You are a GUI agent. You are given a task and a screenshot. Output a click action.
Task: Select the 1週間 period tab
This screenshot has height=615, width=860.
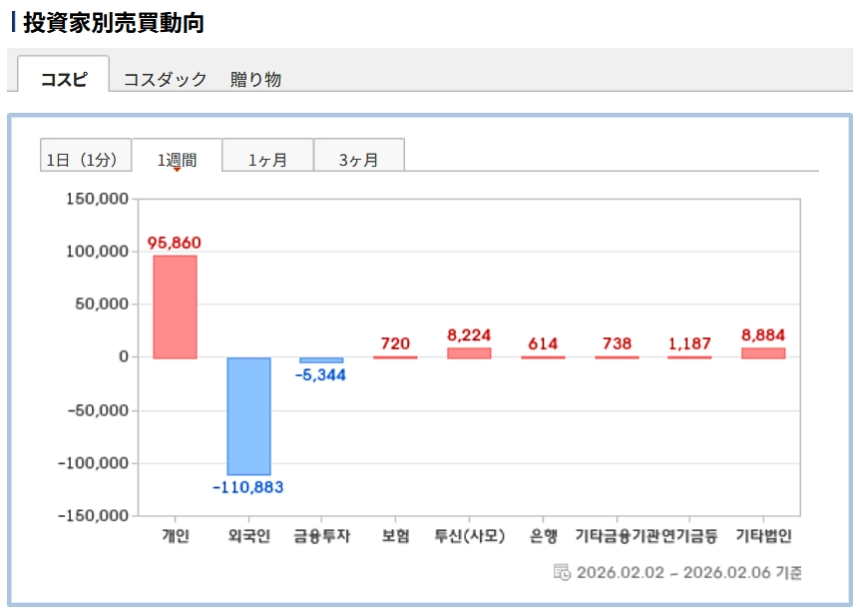point(176,158)
